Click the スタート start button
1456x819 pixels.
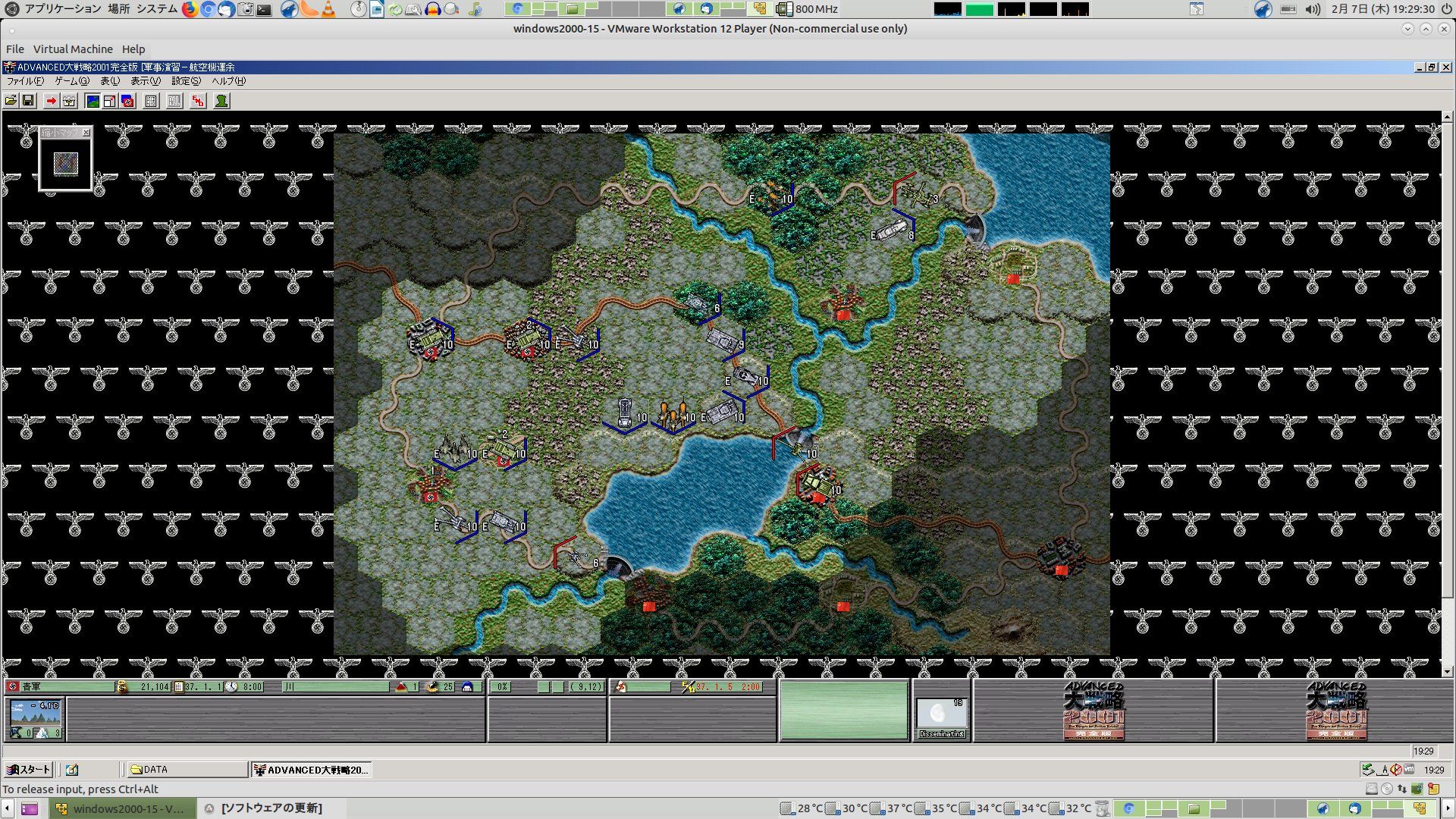(x=29, y=770)
